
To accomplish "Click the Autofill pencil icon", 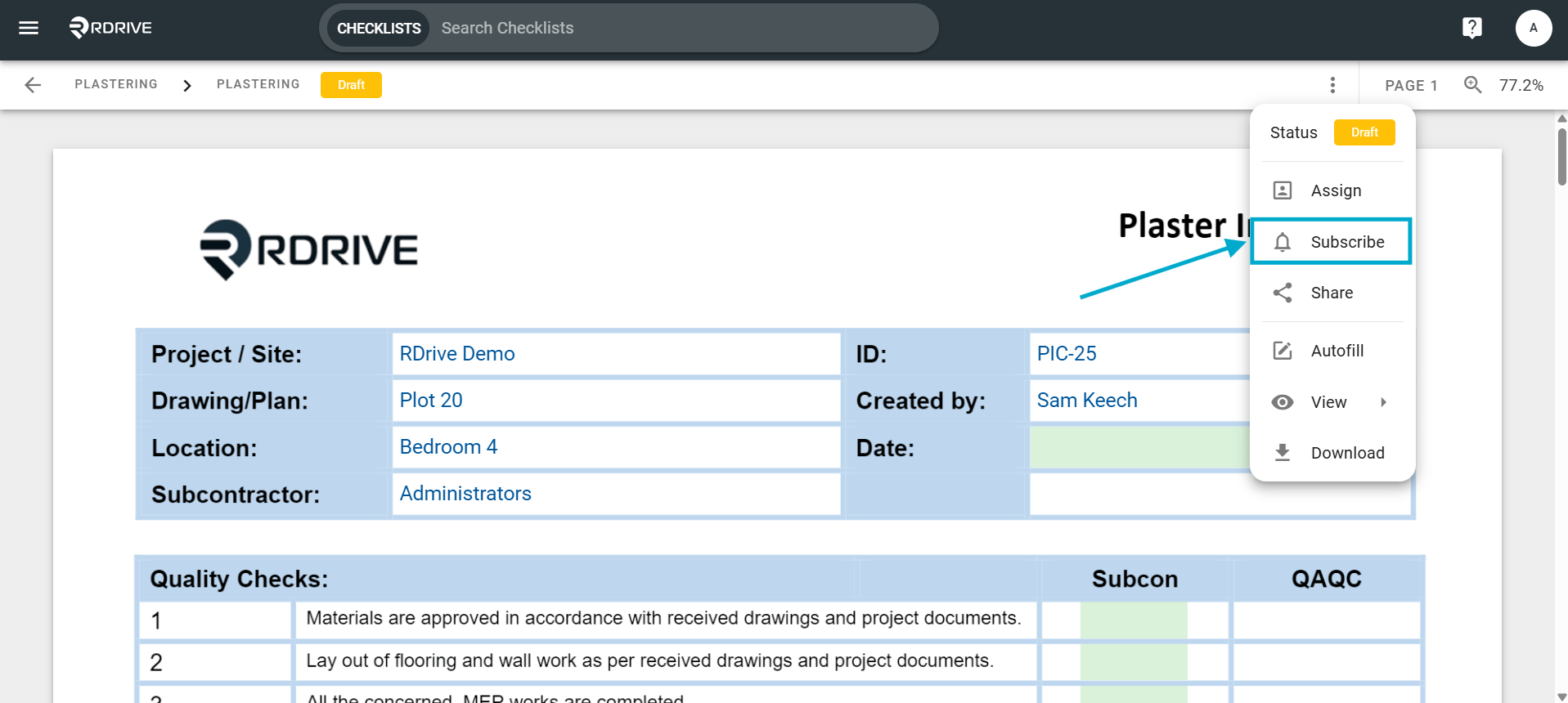I will (1283, 351).
